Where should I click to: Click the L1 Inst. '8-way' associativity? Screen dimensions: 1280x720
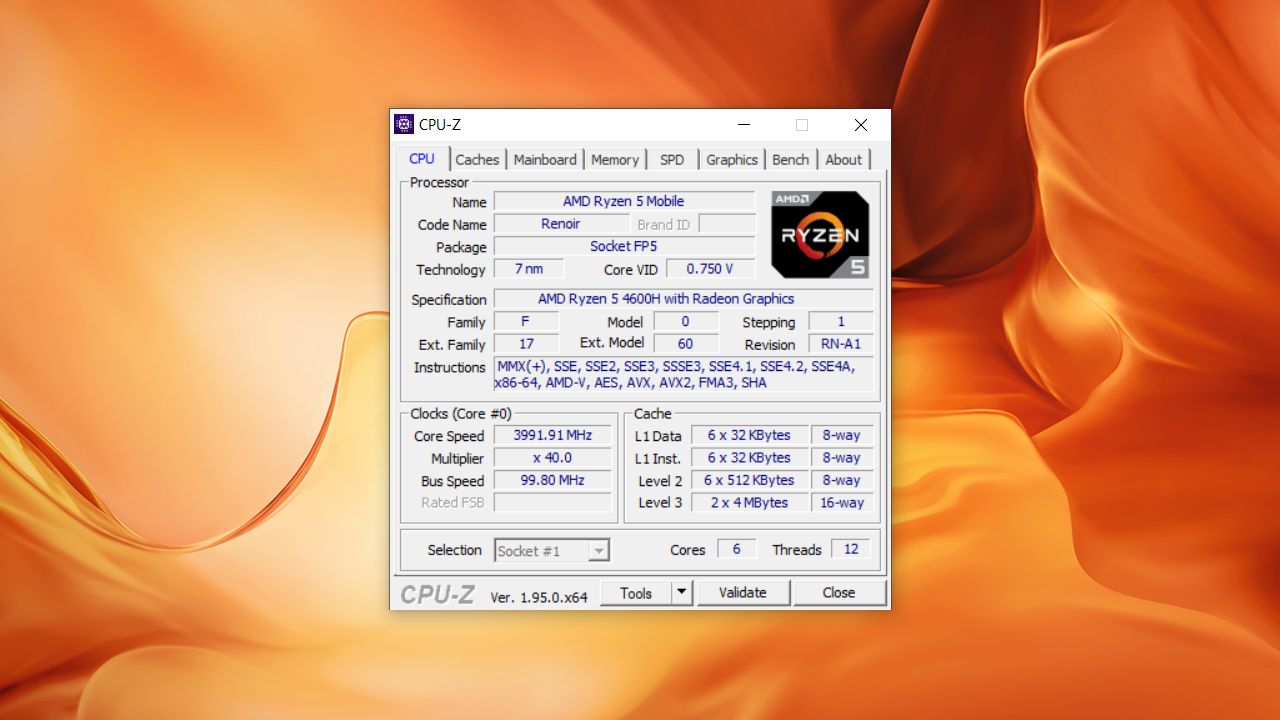[842, 458]
